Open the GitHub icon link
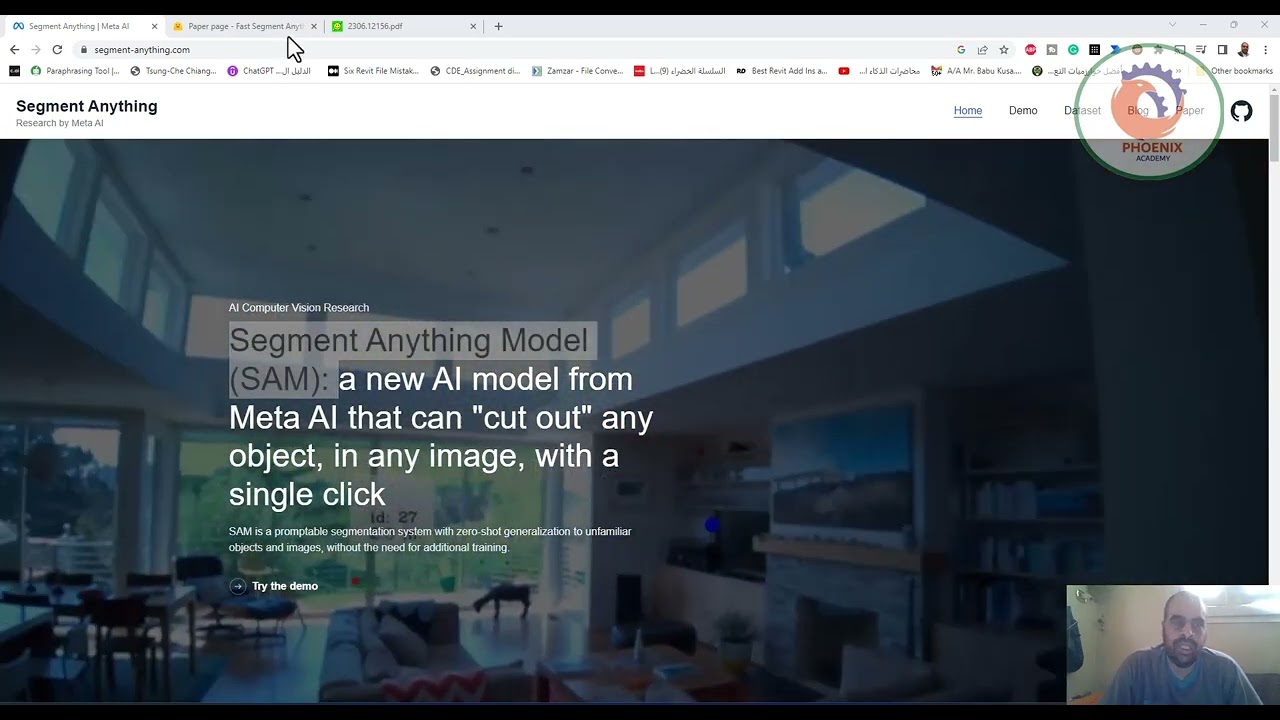 [1241, 111]
